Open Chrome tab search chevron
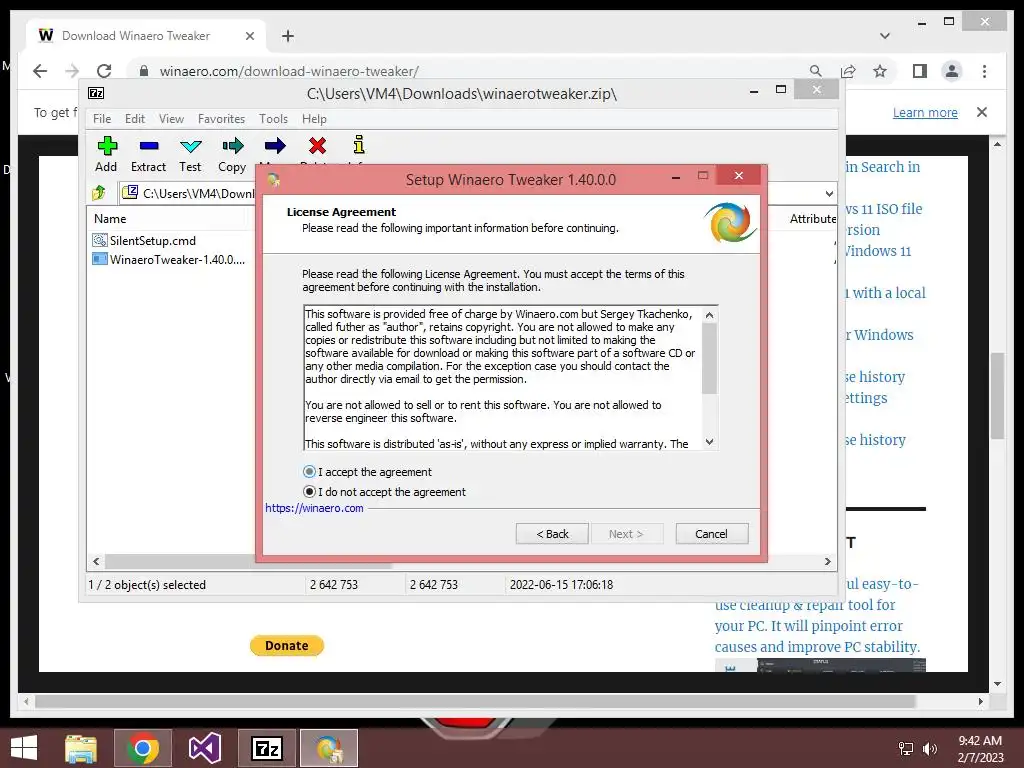Viewport: 1024px width, 768px height. [885, 35]
